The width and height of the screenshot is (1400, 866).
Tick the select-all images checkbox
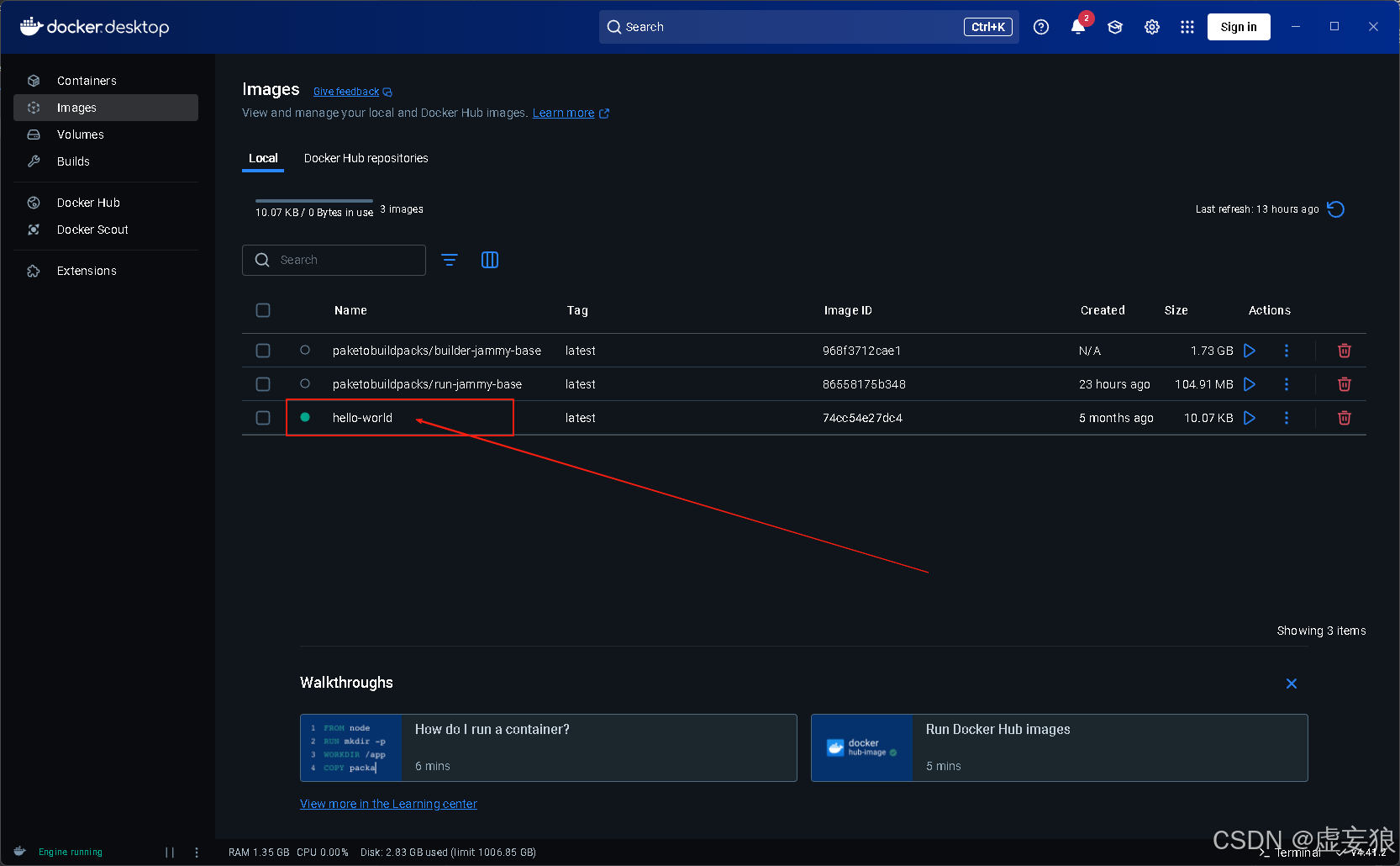263,310
